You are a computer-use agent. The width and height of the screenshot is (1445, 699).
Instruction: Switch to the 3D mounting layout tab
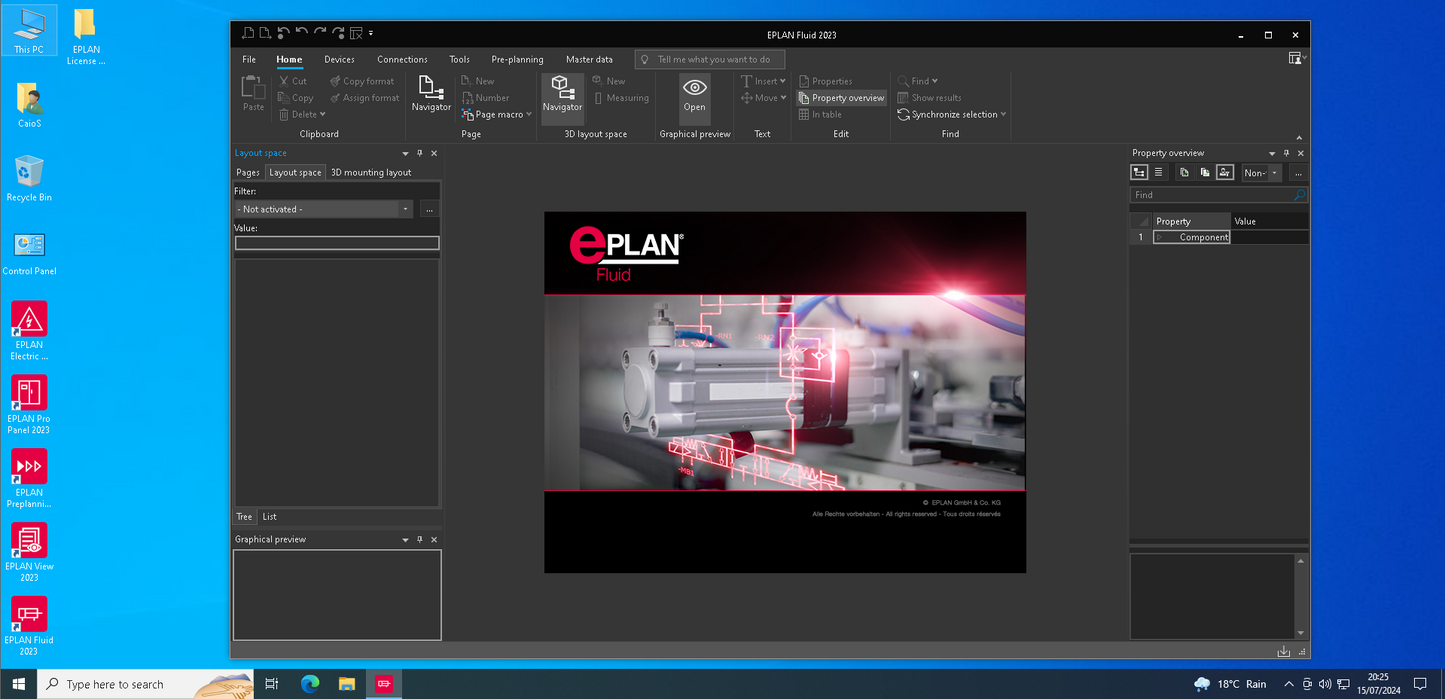(x=371, y=172)
